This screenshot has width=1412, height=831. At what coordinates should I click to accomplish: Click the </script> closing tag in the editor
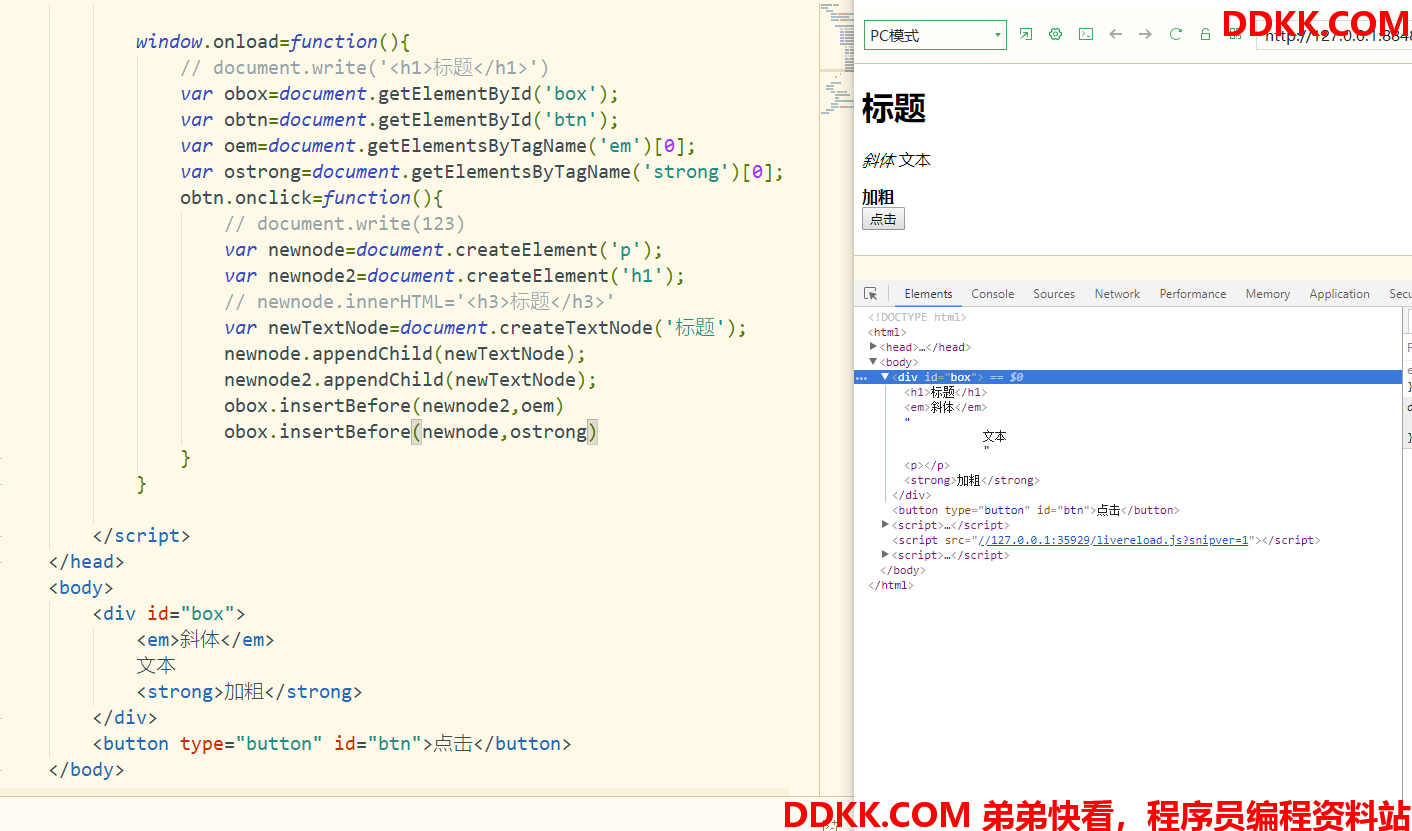pos(141,536)
